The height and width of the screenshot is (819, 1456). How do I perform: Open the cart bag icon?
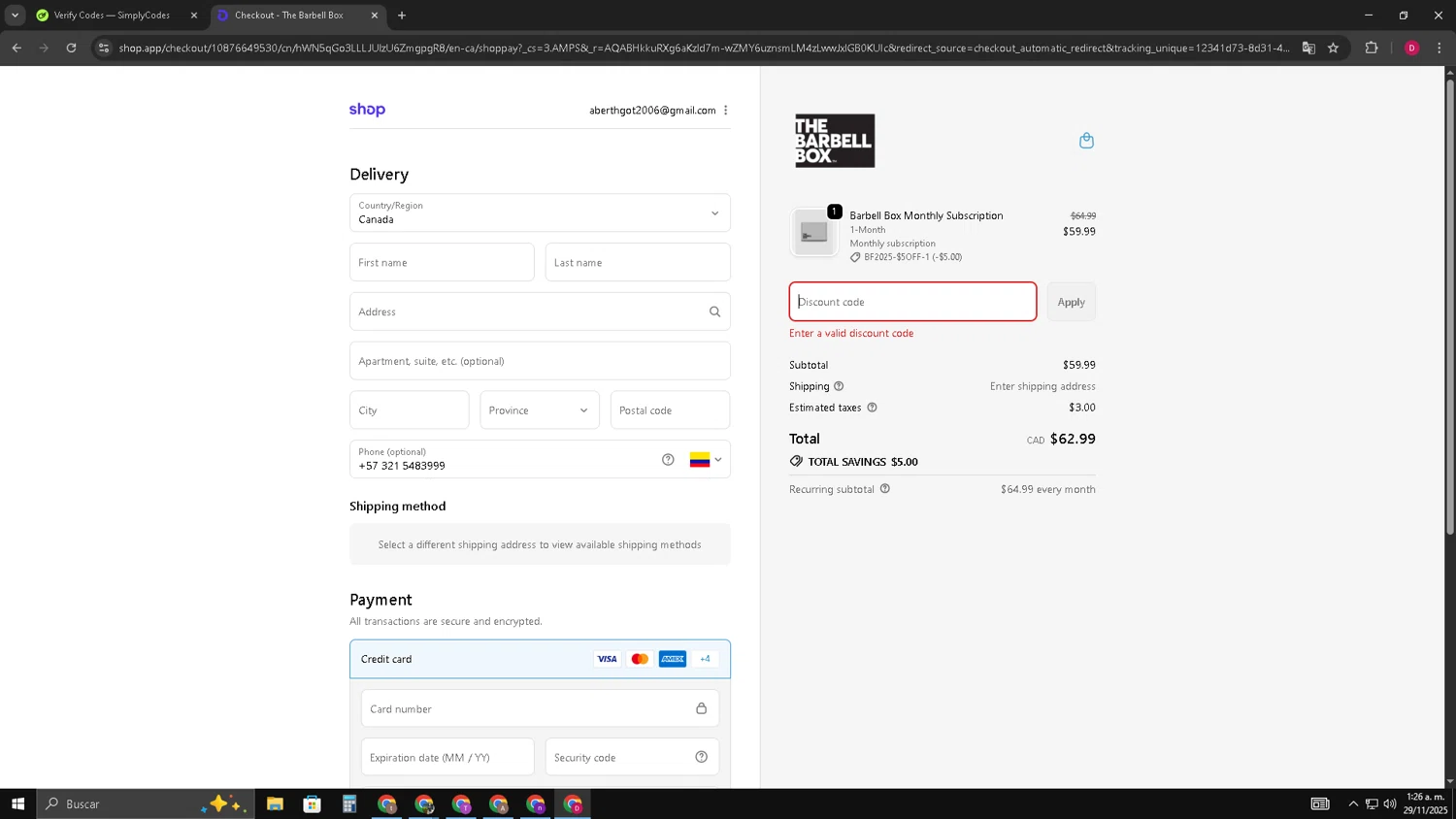[1086, 141]
